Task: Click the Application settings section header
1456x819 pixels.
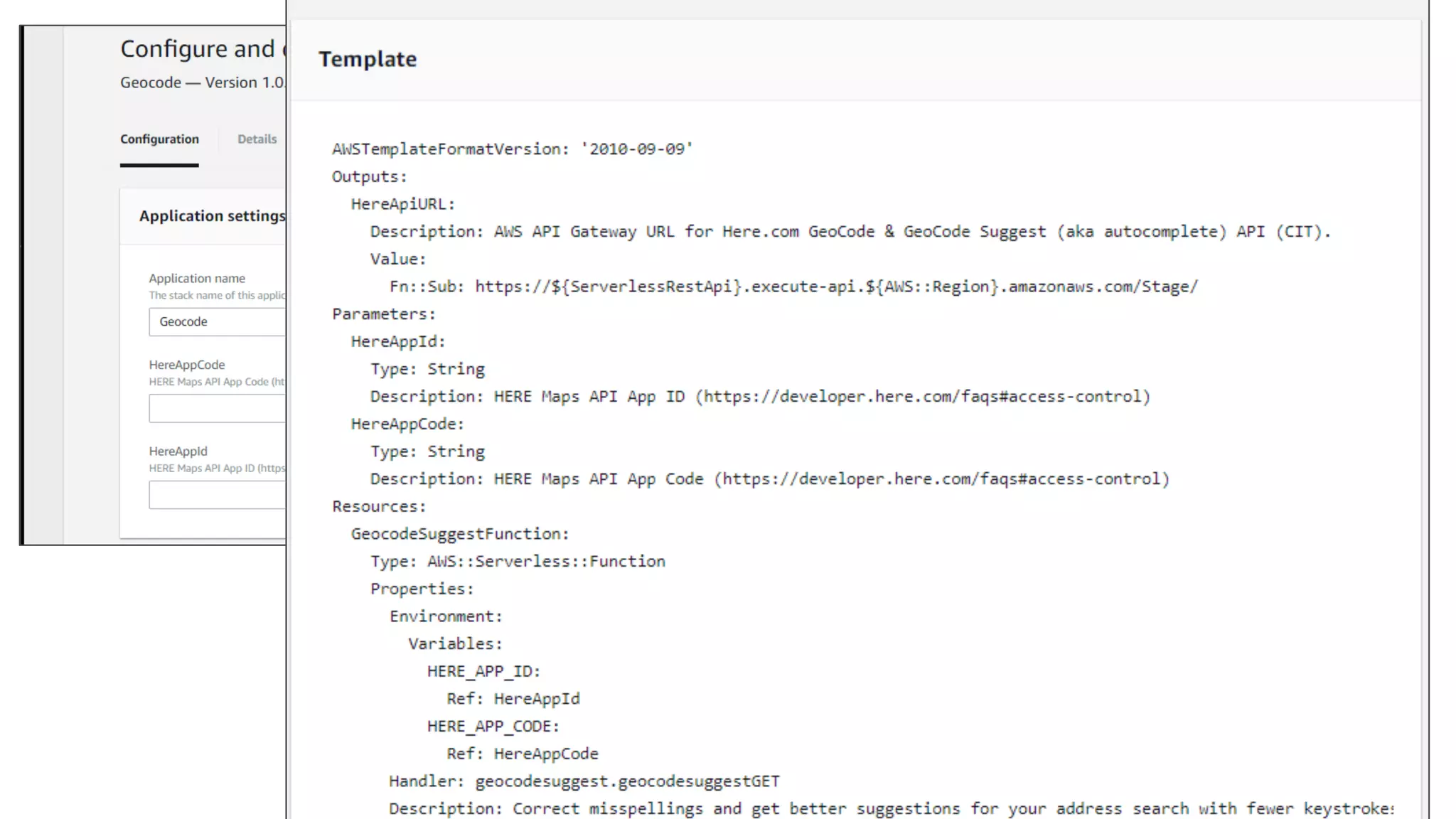Action: click(212, 216)
